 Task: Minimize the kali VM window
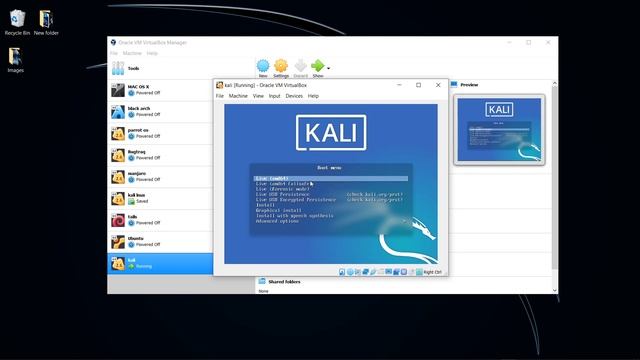[399, 85]
